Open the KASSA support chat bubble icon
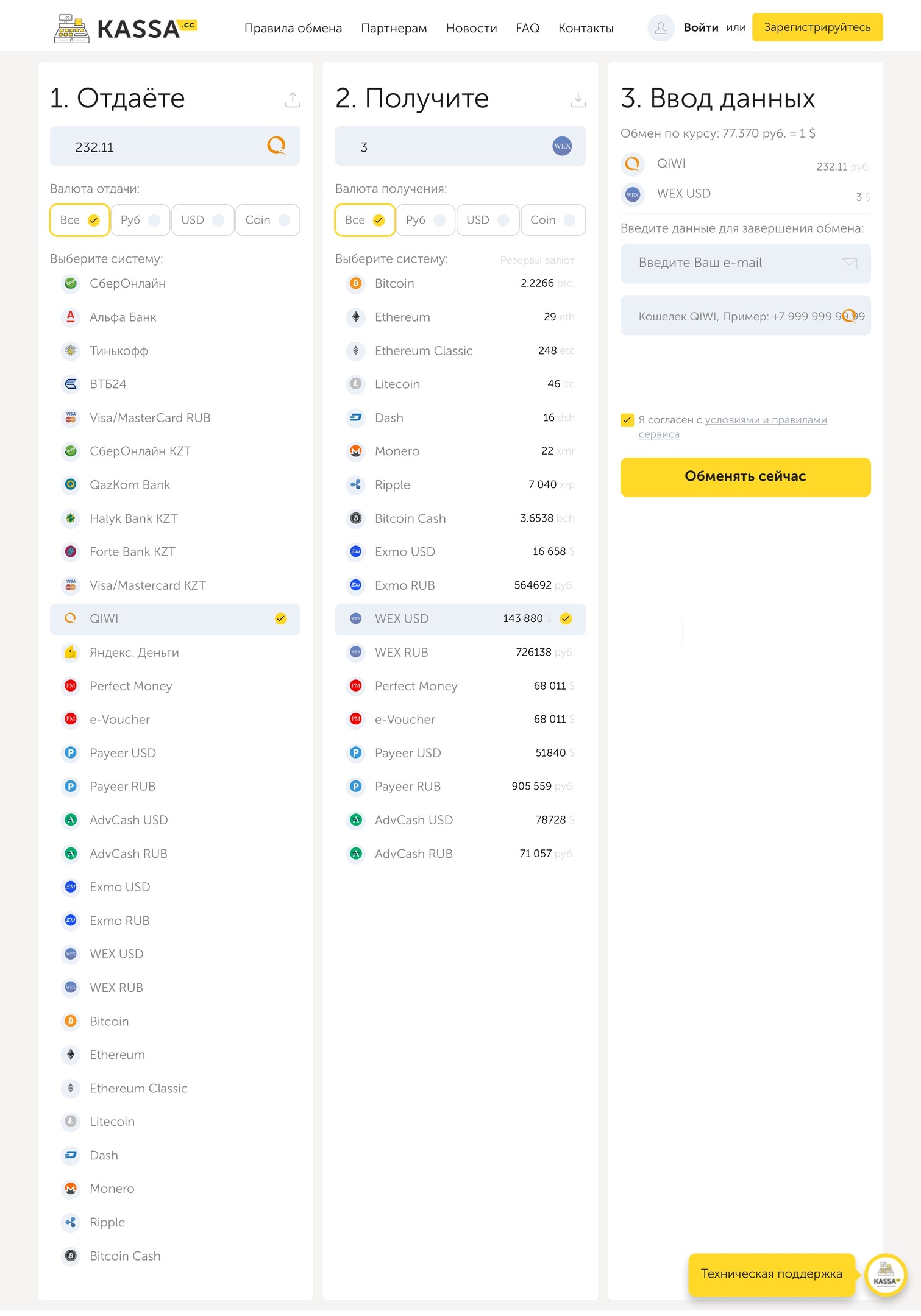Image resolution: width=921 pixels, height=1316 pixels. pyautogui.click(x=886, y=1274)
